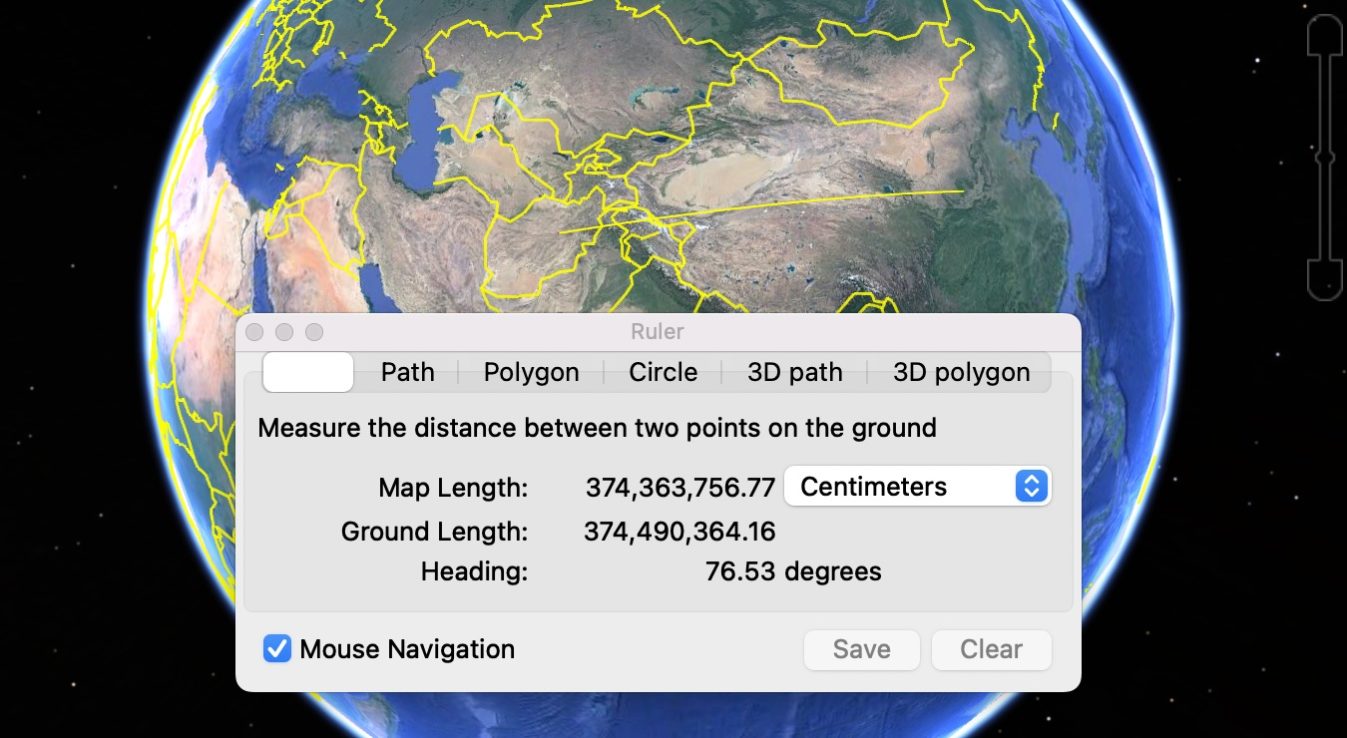Image resolution: width=1347 pixels, height=738 pixels.
Task: Switch to the Path measurement tab
Action: tap(407, 371)
